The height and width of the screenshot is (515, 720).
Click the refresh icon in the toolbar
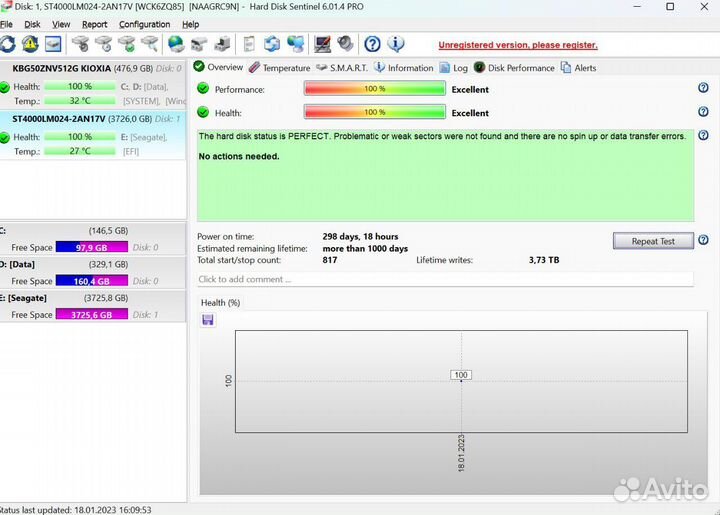(8, 44)
